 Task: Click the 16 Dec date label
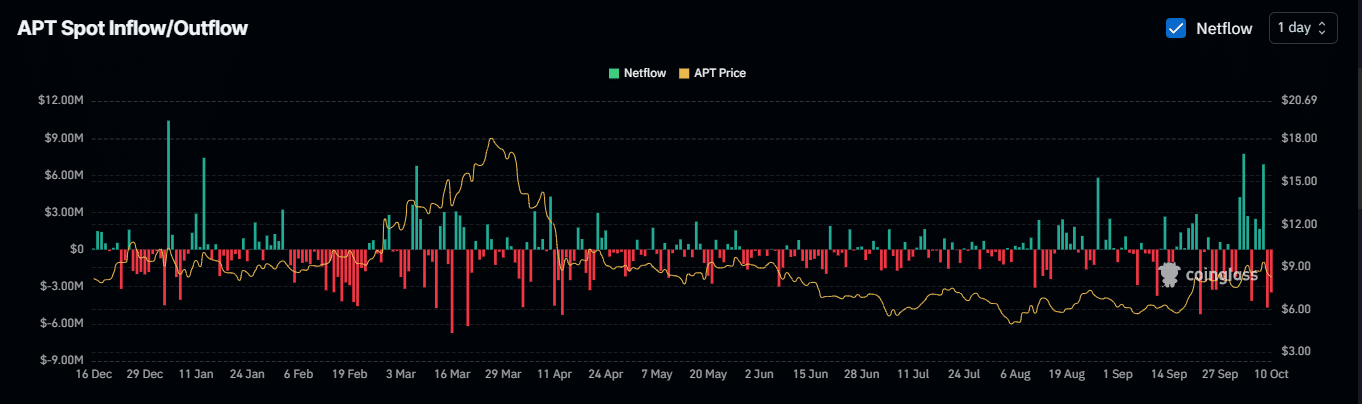click(x=94, y=374)
